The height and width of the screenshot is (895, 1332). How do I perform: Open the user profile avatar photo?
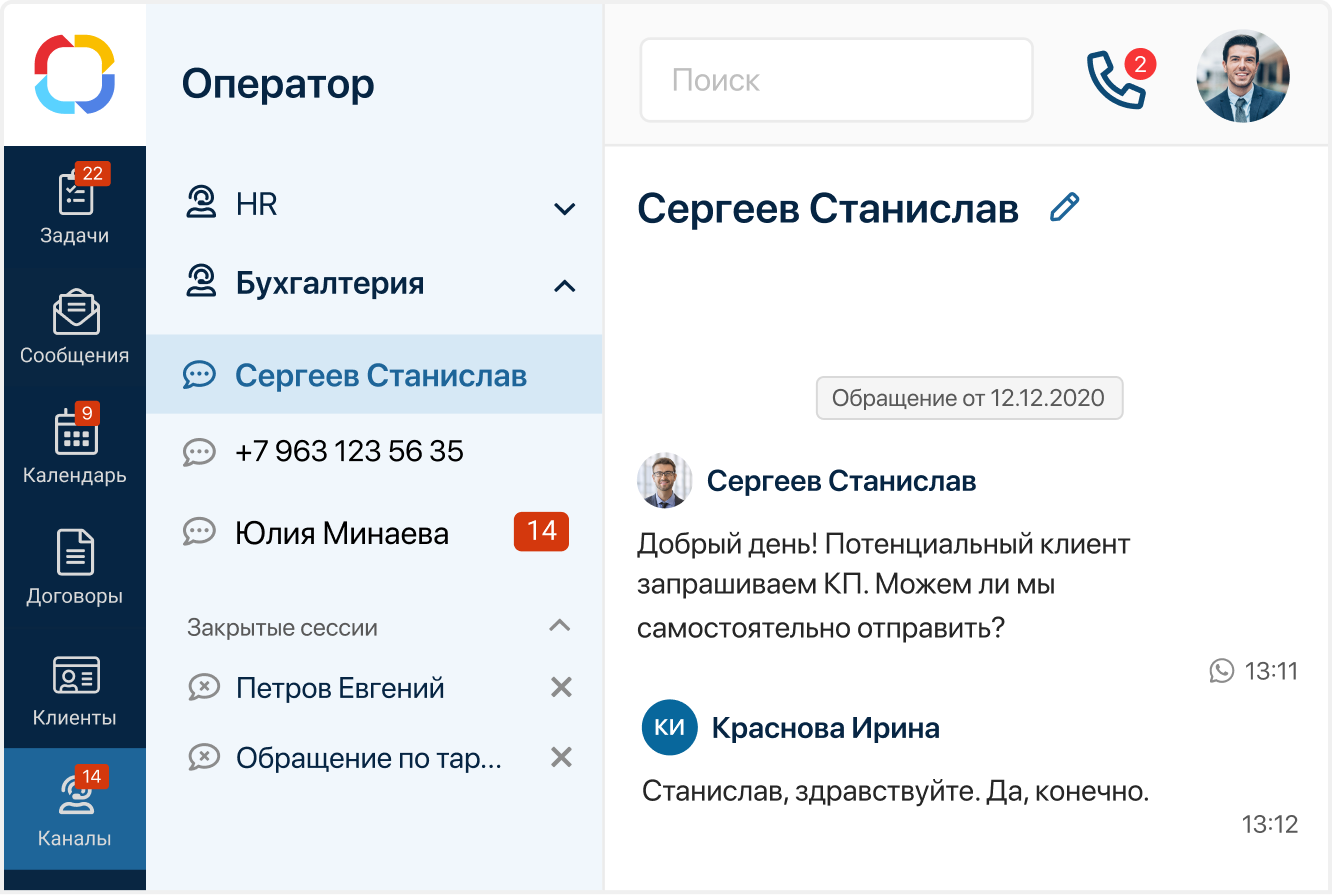(1243, 77)
